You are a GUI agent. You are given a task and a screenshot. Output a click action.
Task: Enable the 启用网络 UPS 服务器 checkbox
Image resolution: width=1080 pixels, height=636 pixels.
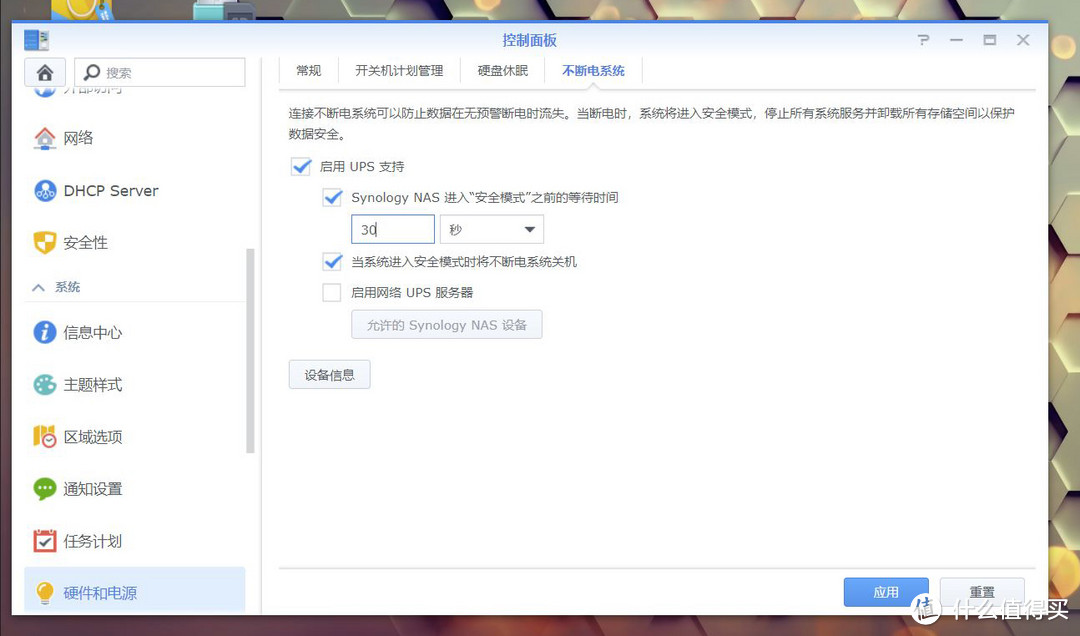click(x=332, y=293)
